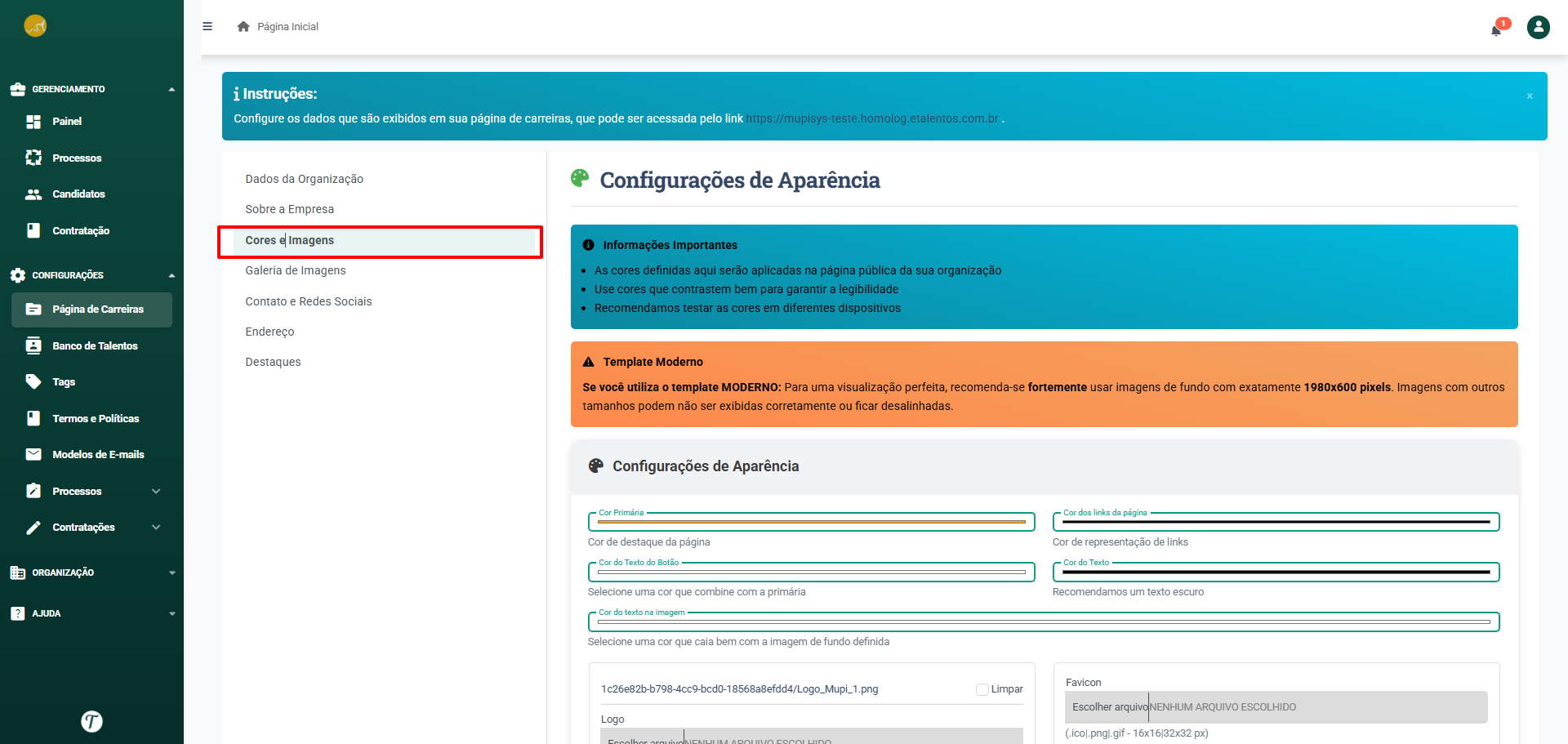Open the careers page link in instructions
Viewport: 1568px width, 744px height.
click(x=871, y=119)
